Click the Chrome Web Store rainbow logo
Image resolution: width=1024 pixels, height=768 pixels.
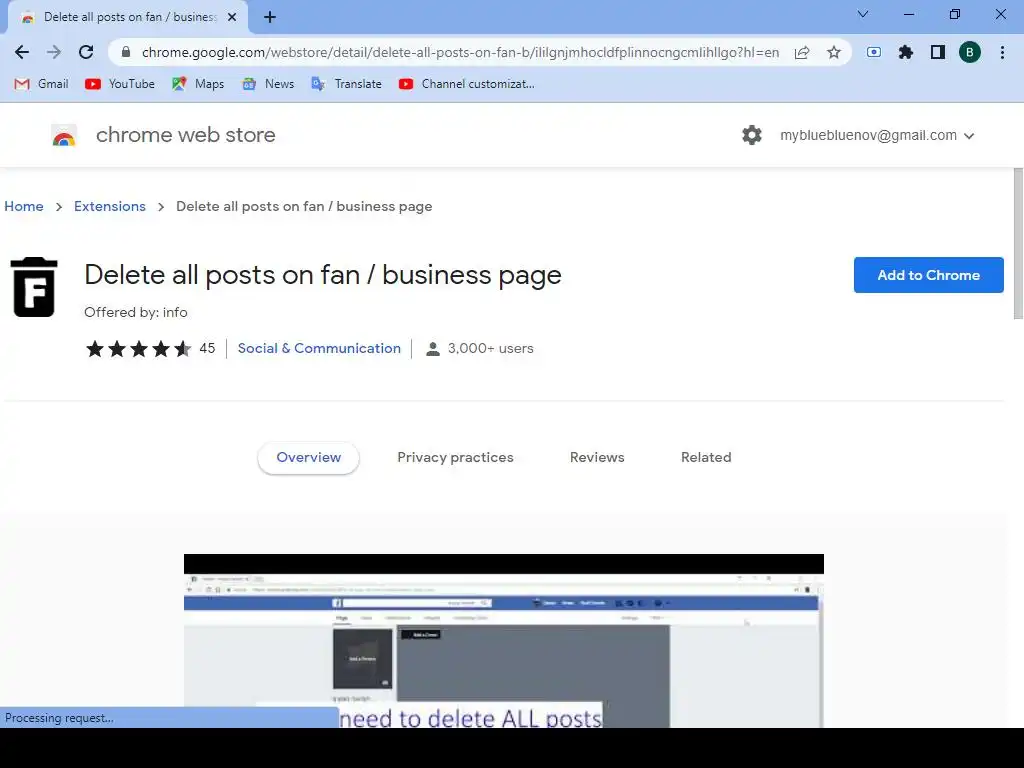(x=64, y=135)
